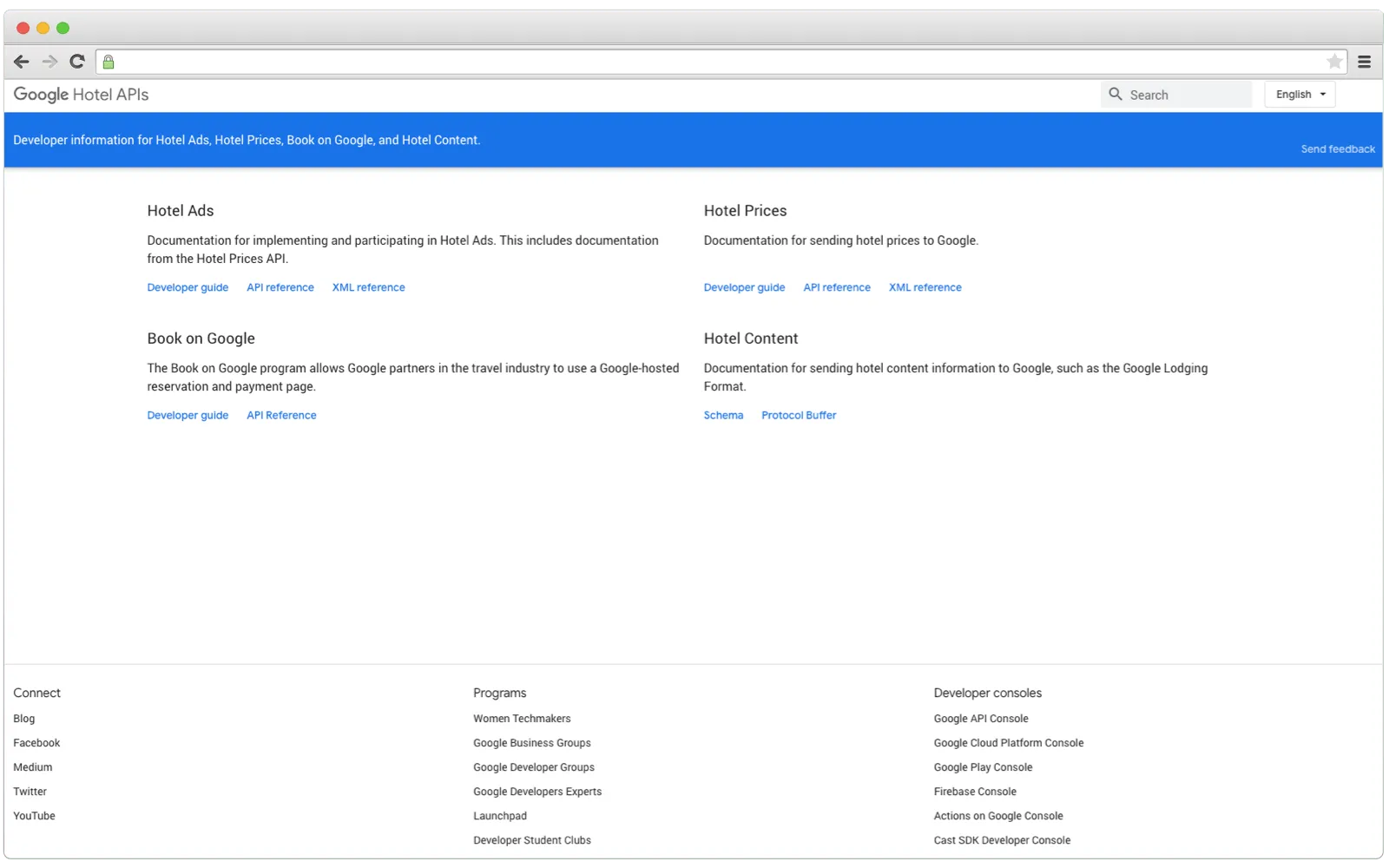Click the green padlock security icon

tap(109, 62)
